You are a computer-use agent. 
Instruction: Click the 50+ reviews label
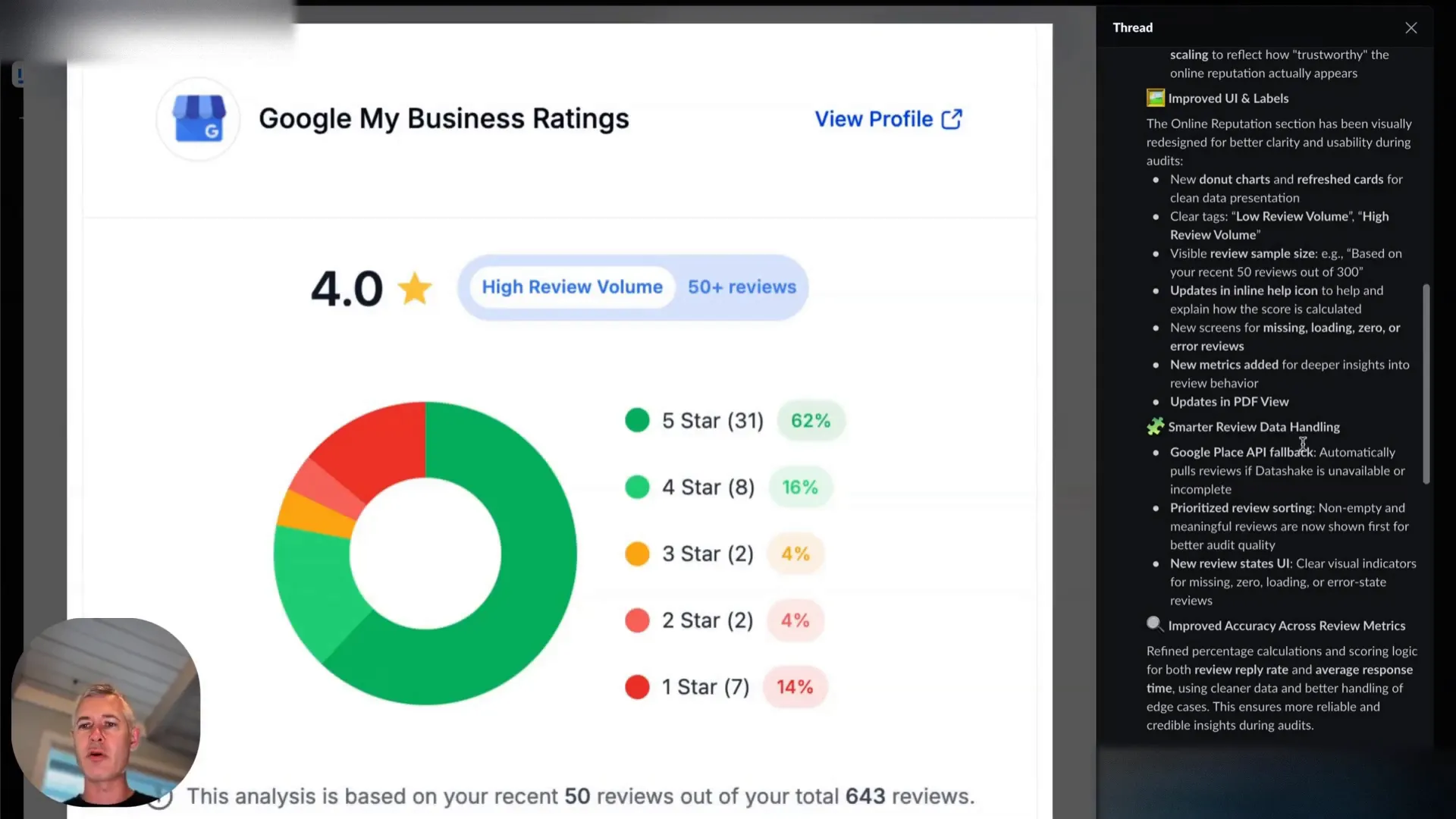742,287
